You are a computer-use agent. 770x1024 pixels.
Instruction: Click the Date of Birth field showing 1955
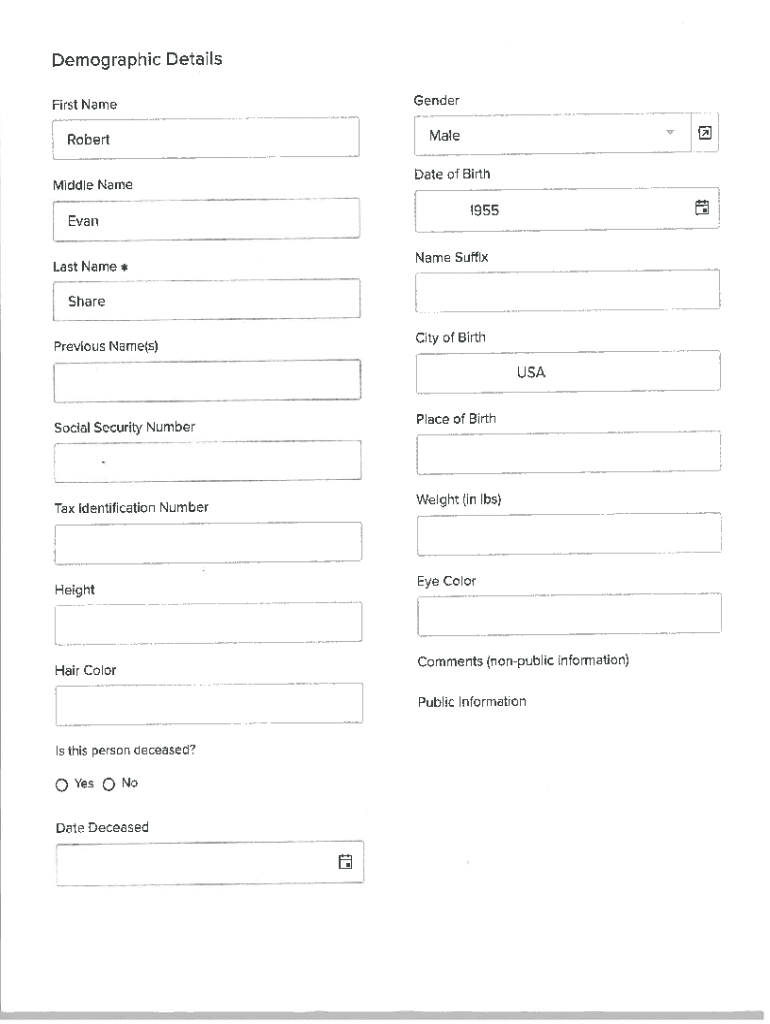(550, 210)
